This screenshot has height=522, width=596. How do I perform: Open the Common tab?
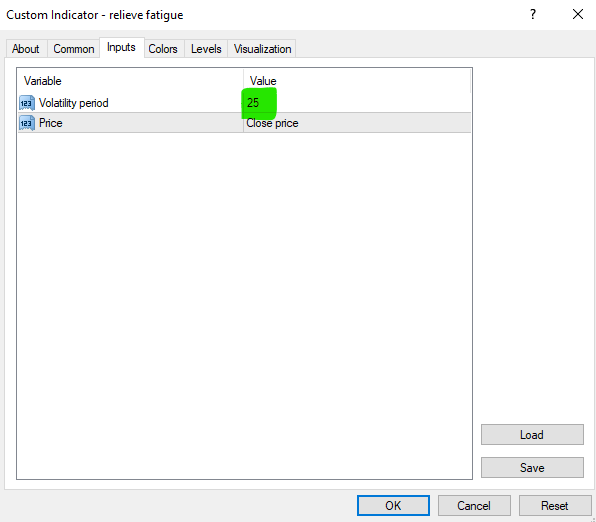tap(74, 49)
